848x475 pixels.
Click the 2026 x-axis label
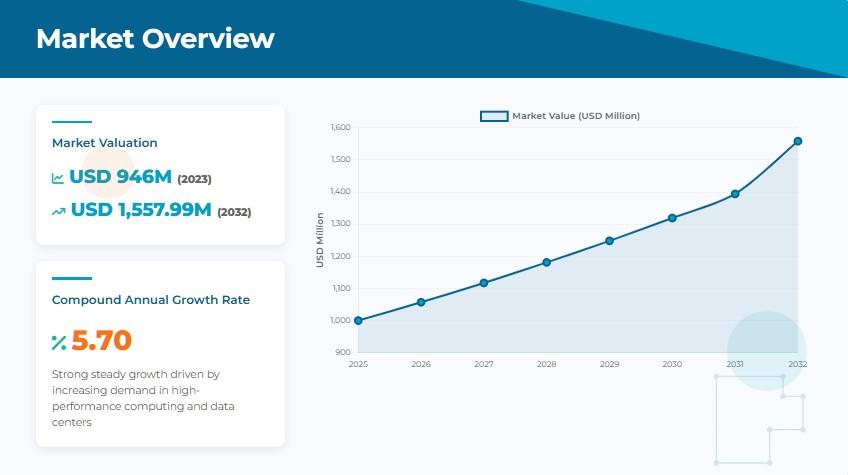421,364
